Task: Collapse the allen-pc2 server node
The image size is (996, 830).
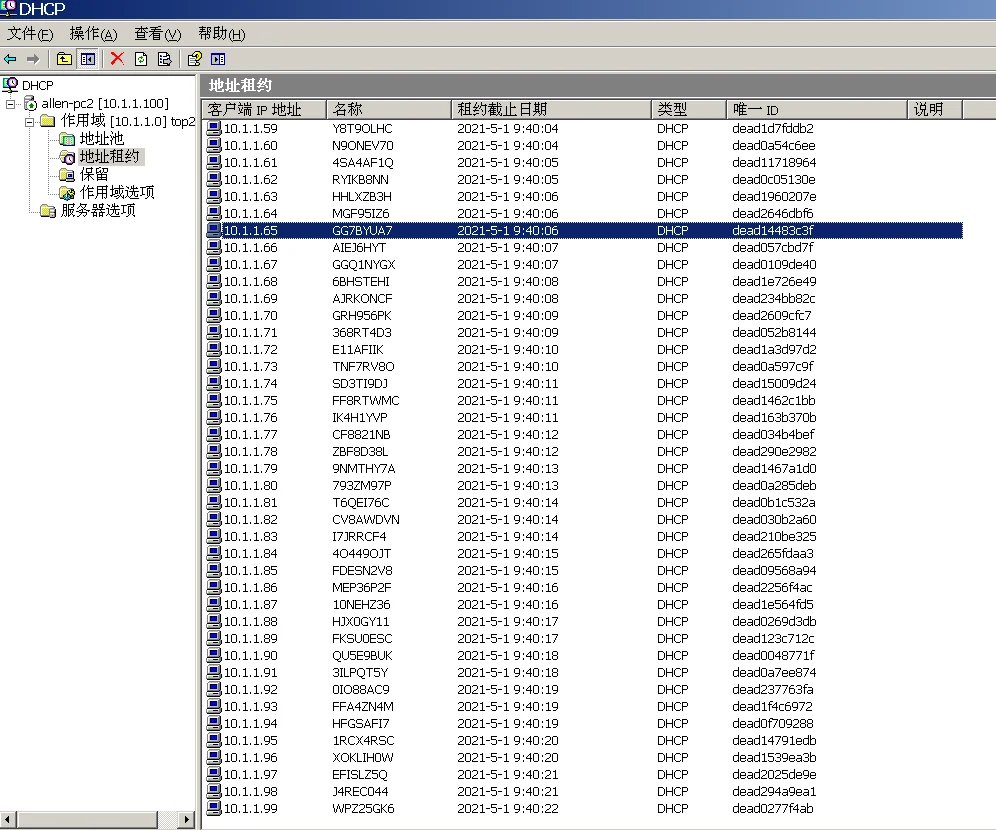Action: coord(10,104)
